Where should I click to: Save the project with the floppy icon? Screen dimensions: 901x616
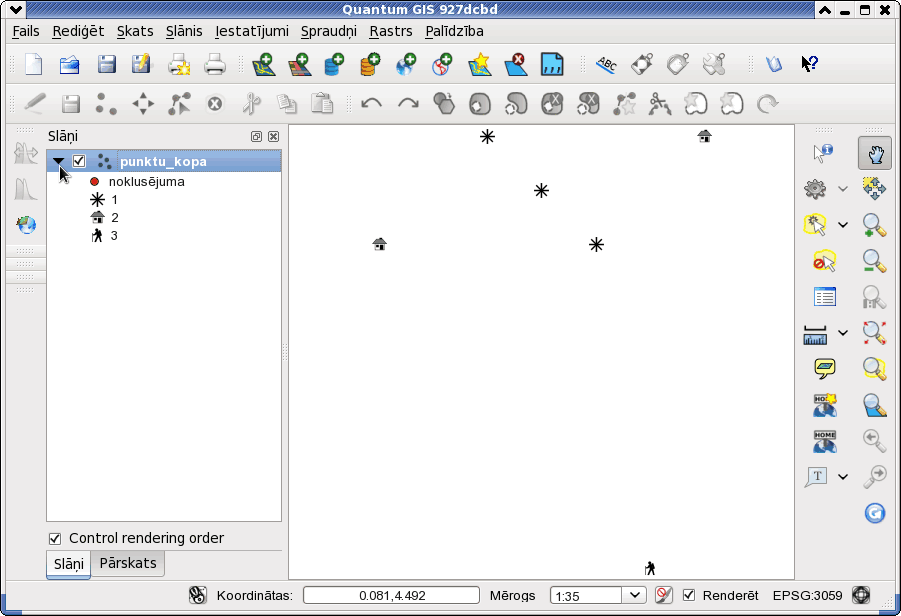pos(106,64)
